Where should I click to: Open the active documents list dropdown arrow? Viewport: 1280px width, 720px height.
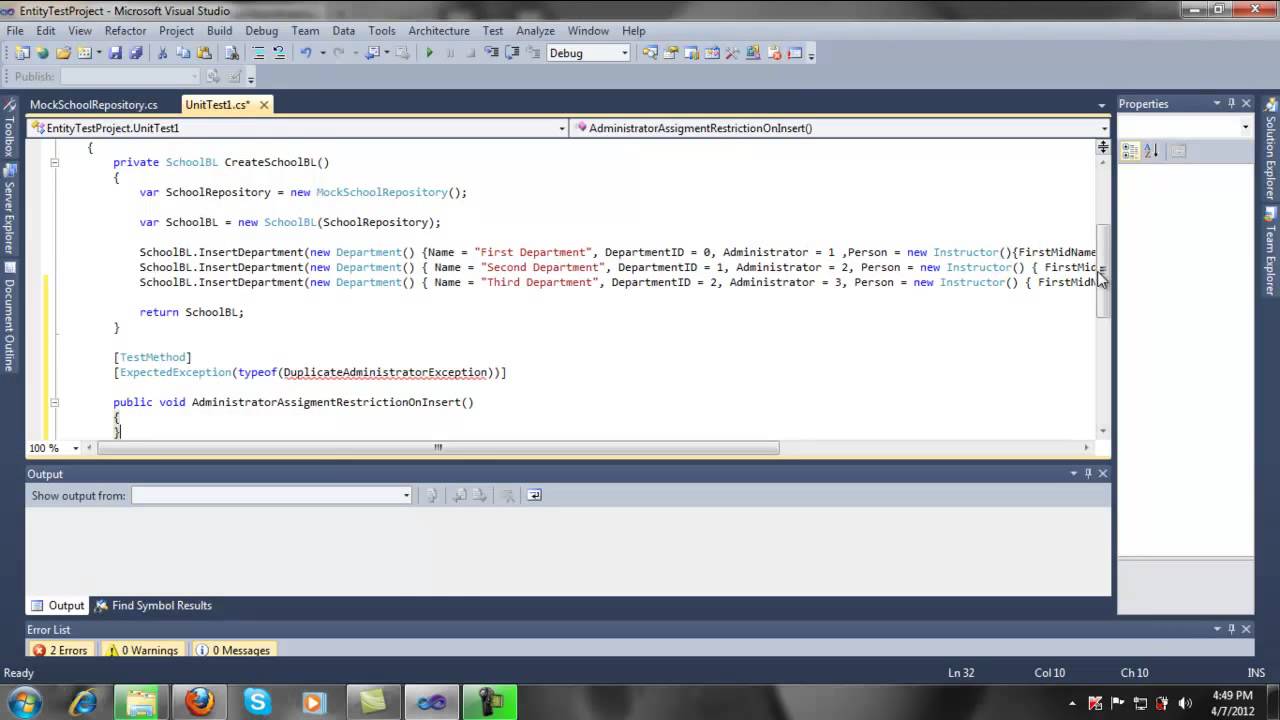click(1102, 105)
